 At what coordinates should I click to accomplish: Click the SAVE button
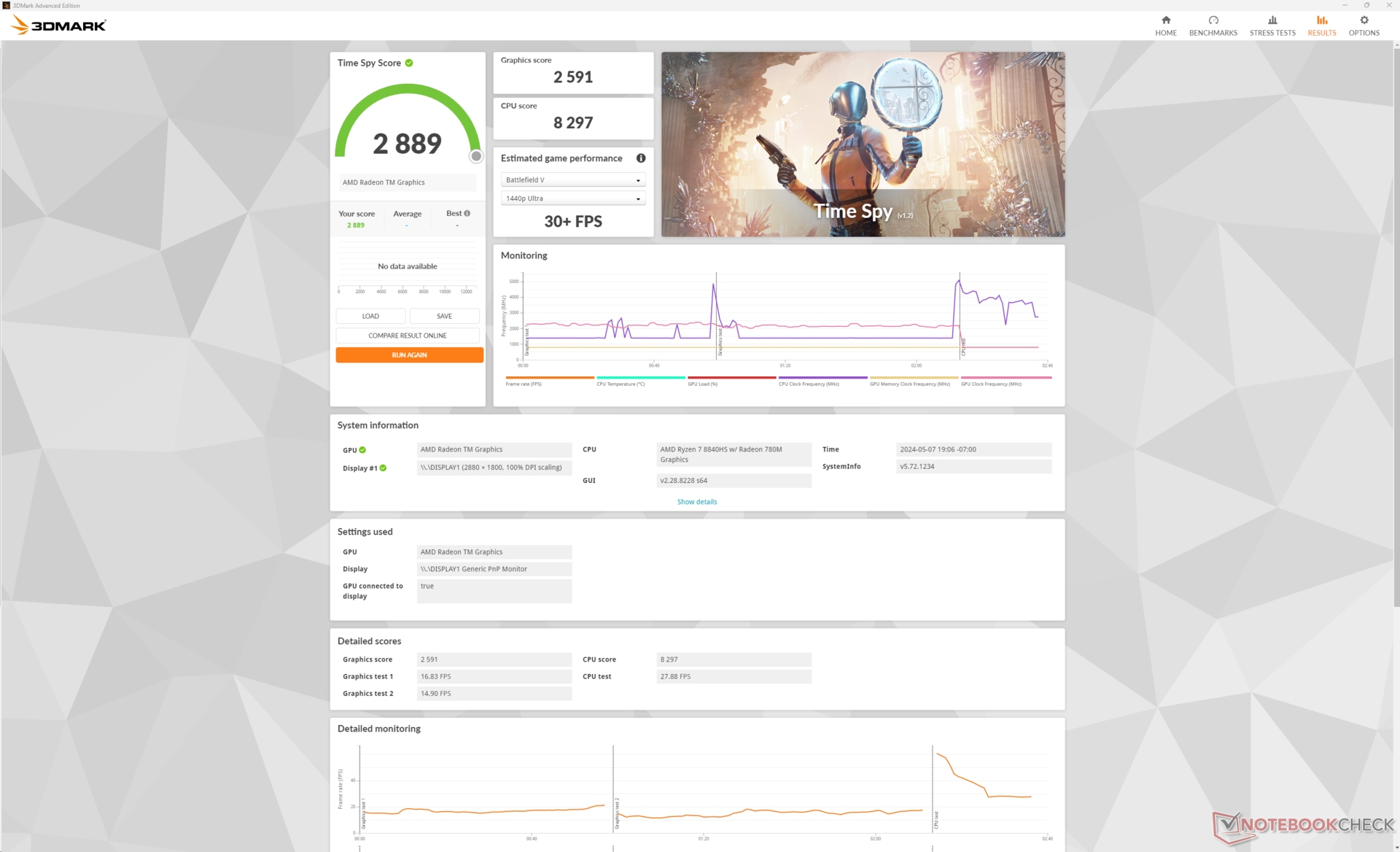[x=444, y=316]
